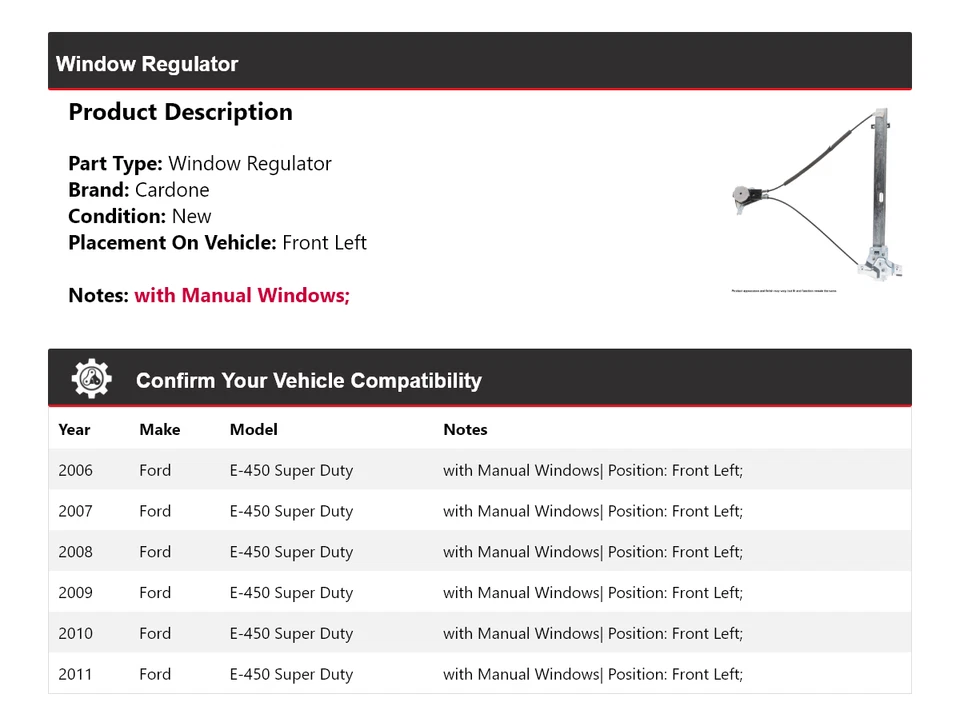Click the Model column header
Viewport: 960px width, 726px height.
(253, 429)
